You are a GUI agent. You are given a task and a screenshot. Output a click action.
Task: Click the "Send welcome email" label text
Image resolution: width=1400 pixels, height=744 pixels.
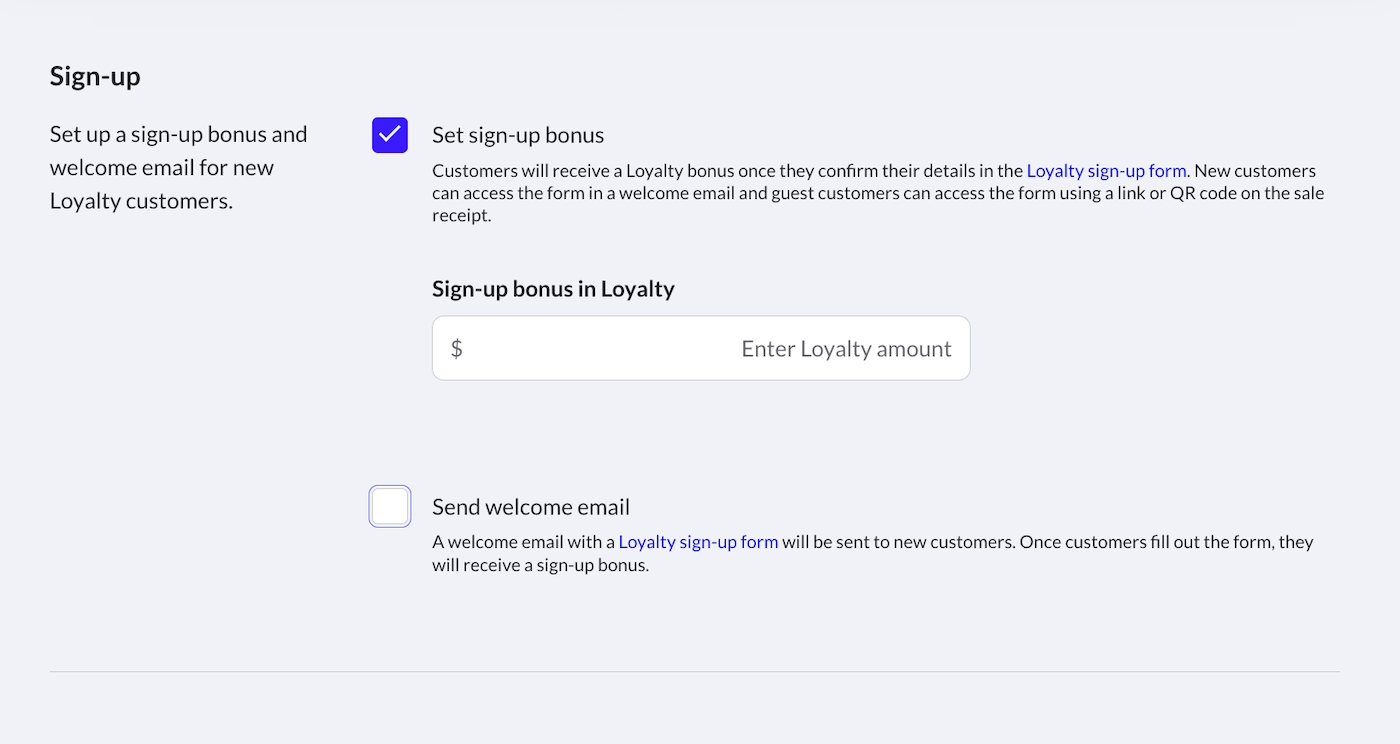531,507
